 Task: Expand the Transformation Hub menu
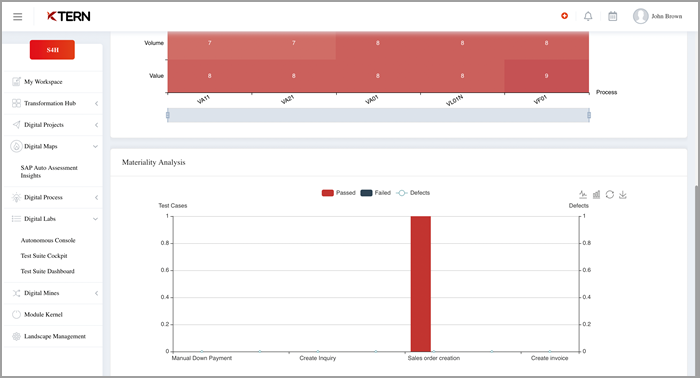[53, 103]
